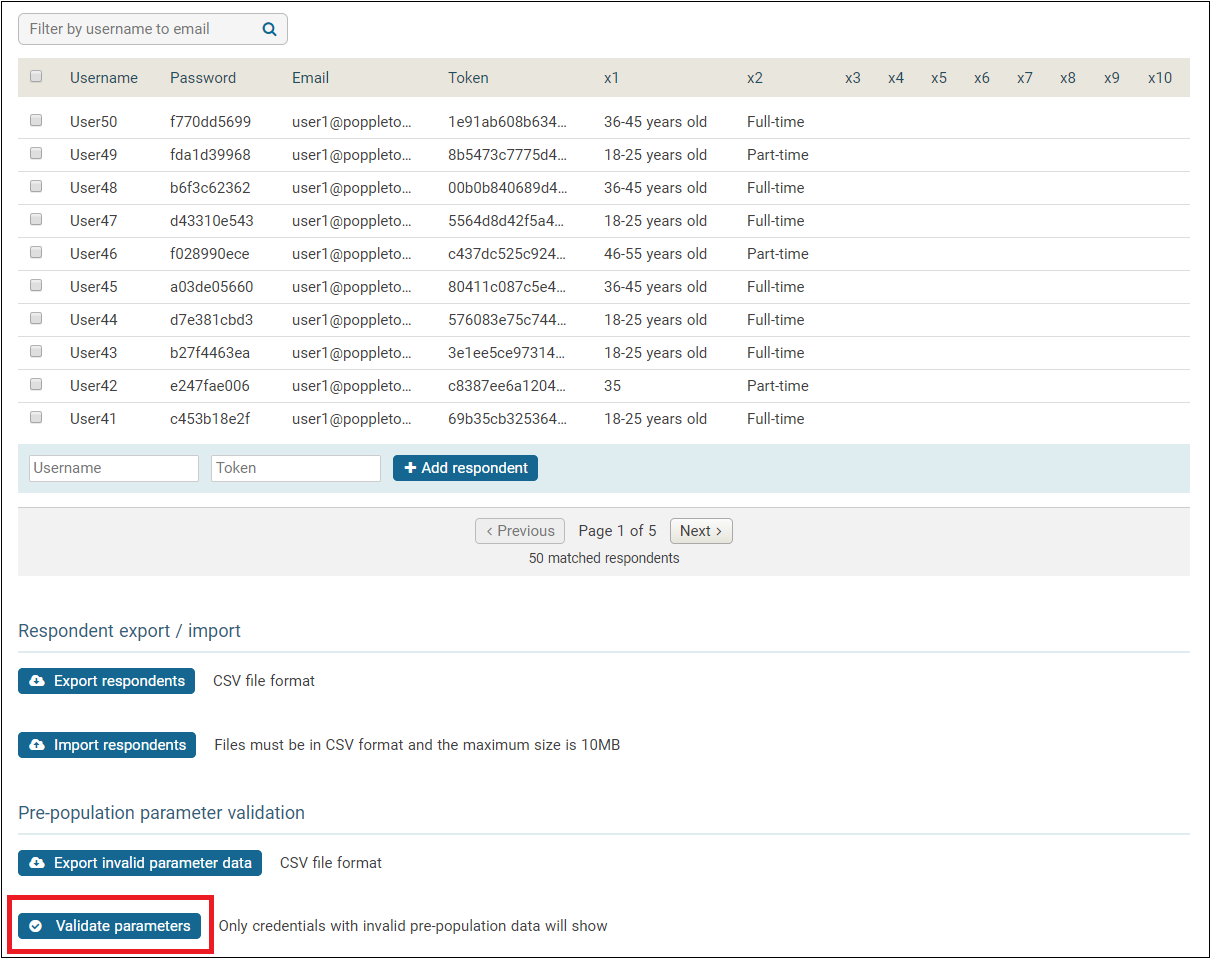The height and width of the screenshot is (958, 1211).
Task: Click Part-time value in User42 row
Action: click(x=777, y=386)
